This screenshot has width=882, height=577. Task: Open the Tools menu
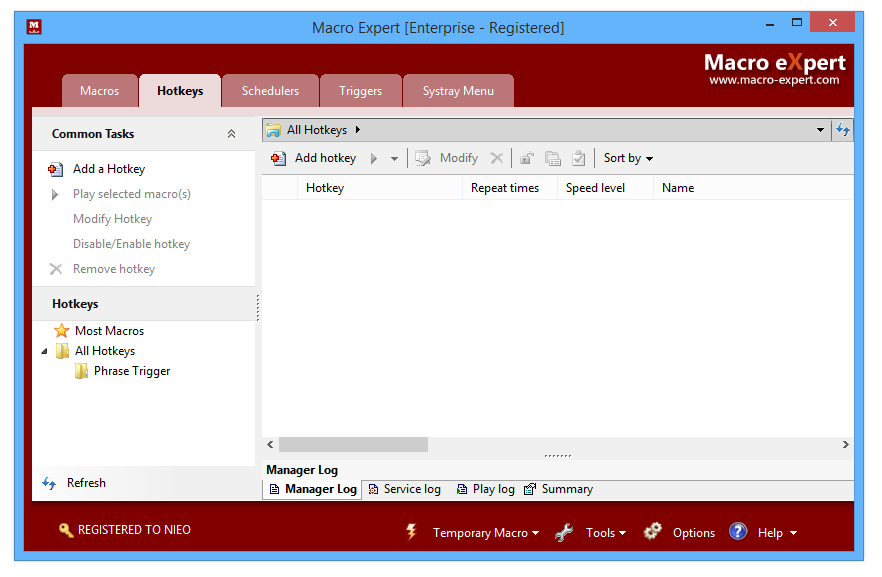(606, 533)
